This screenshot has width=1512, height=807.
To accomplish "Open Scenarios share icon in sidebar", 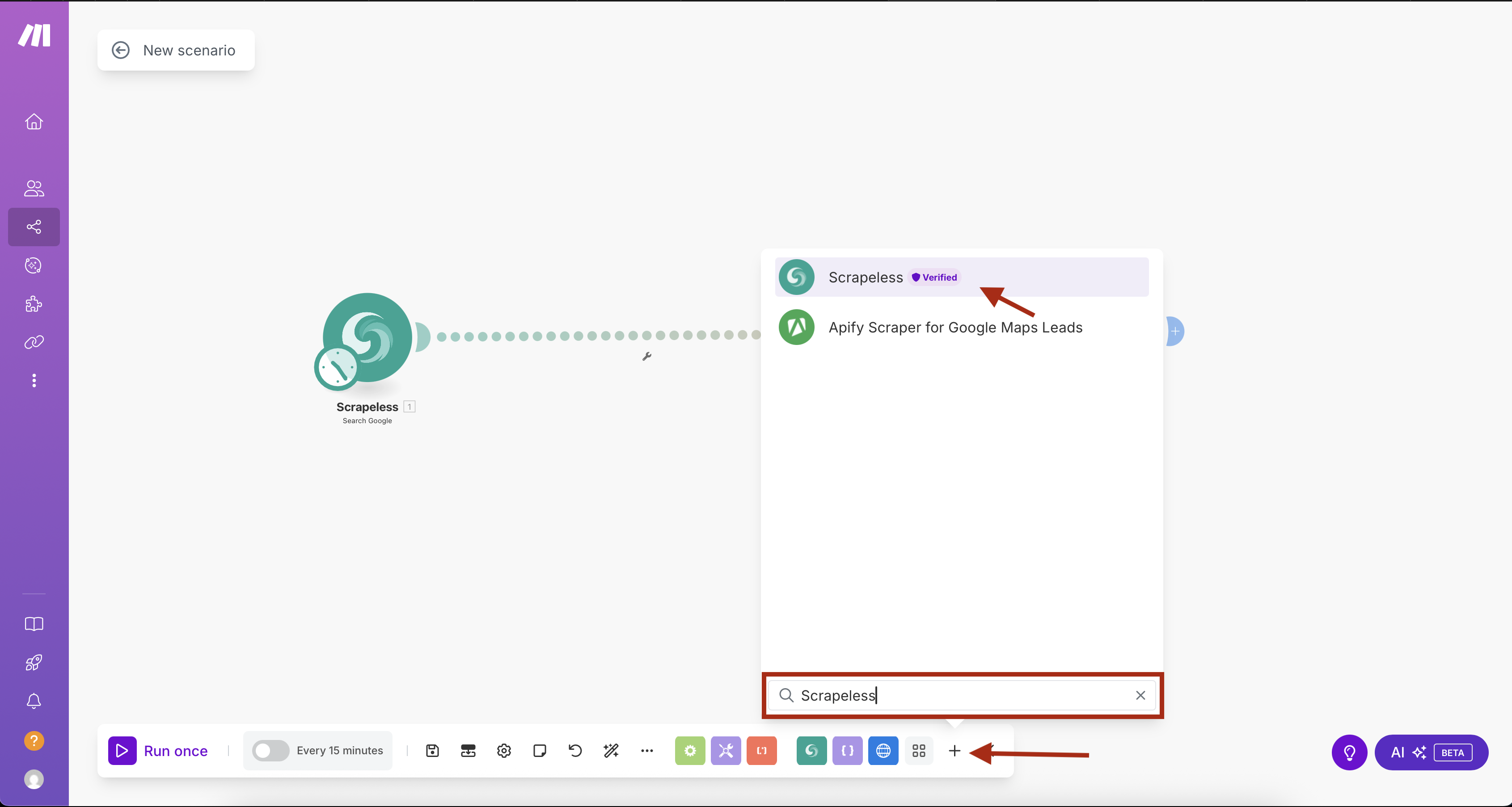I will pyautogui.click(x=34, y=227).
